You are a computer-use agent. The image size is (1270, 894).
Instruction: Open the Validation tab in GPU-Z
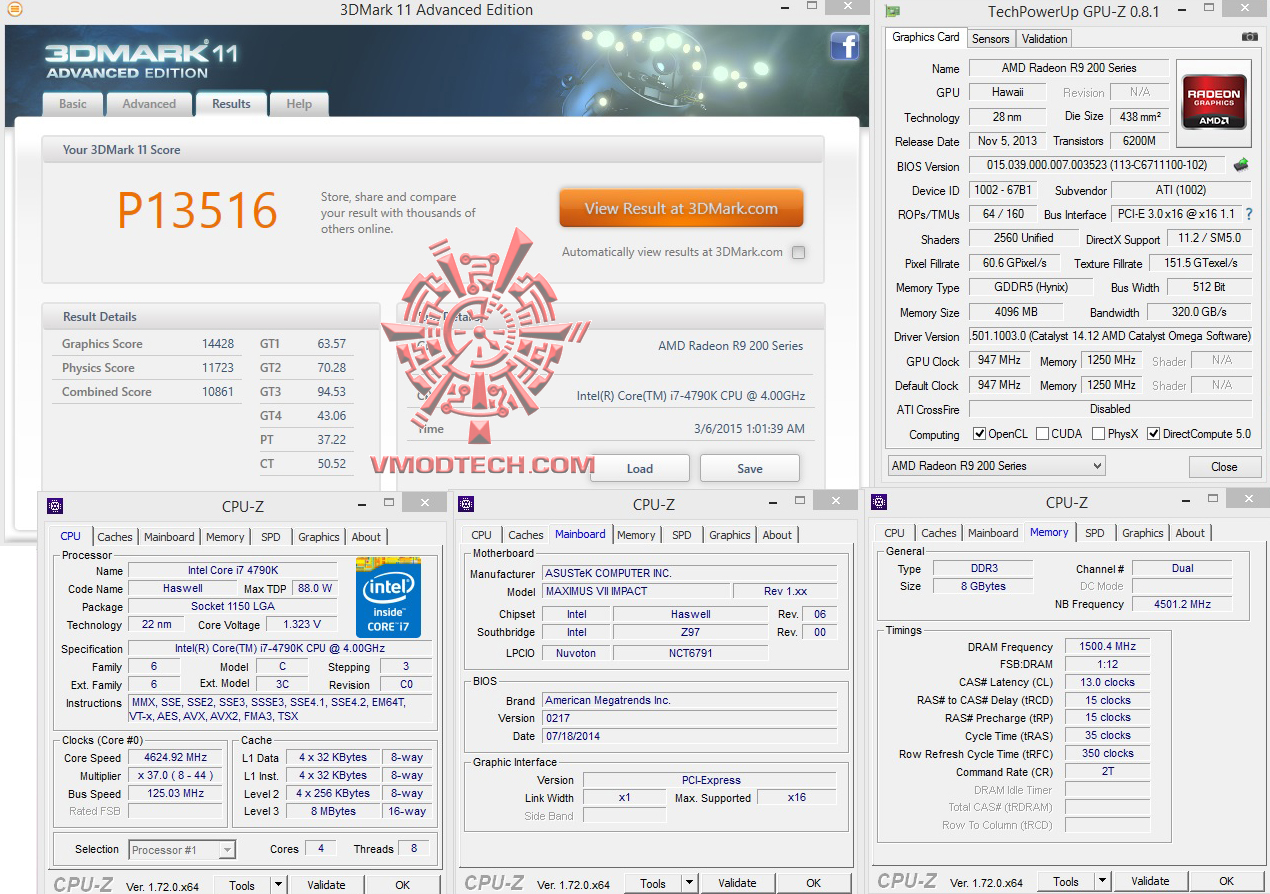click(1045, 39)
